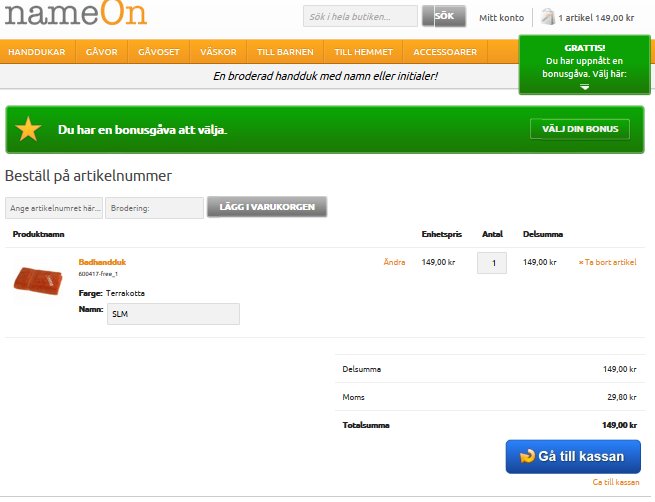Click the VÄLJ DIN BONUS button
This screenshot has height=502, width=655.
click(x=580, y=129)
